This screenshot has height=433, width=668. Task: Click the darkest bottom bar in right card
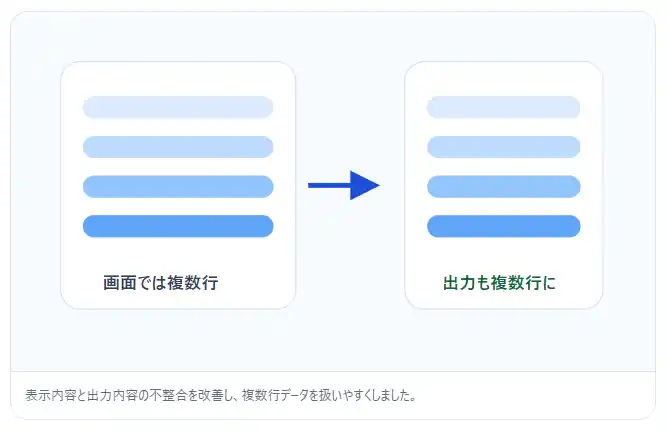point(503,226)
